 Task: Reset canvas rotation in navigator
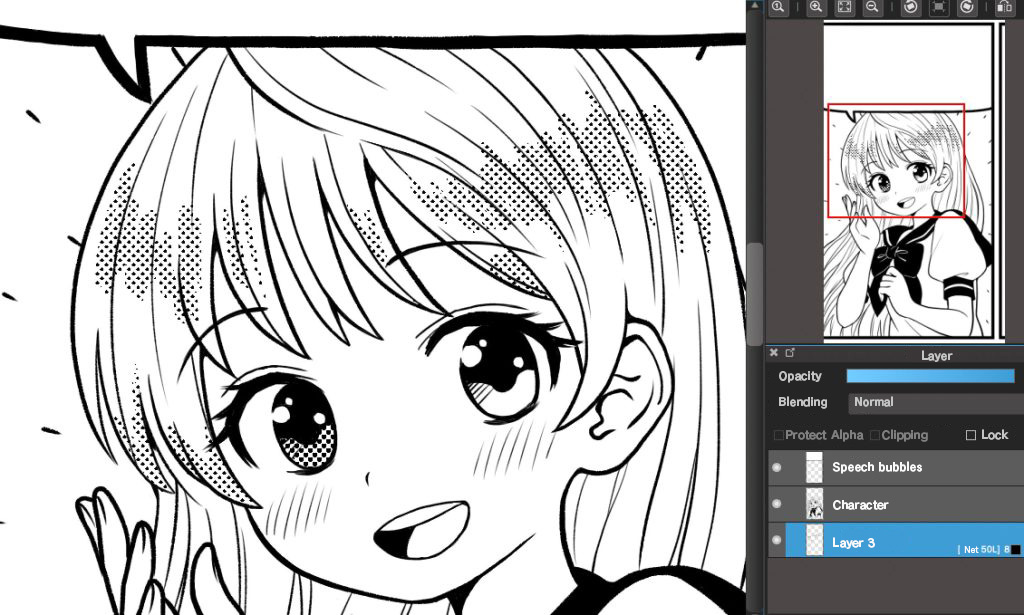click(x=938, y=7)
